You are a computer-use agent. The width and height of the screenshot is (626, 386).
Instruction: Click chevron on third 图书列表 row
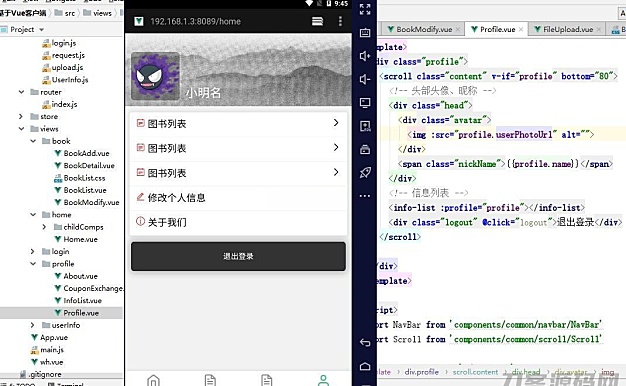click(336, 172)
